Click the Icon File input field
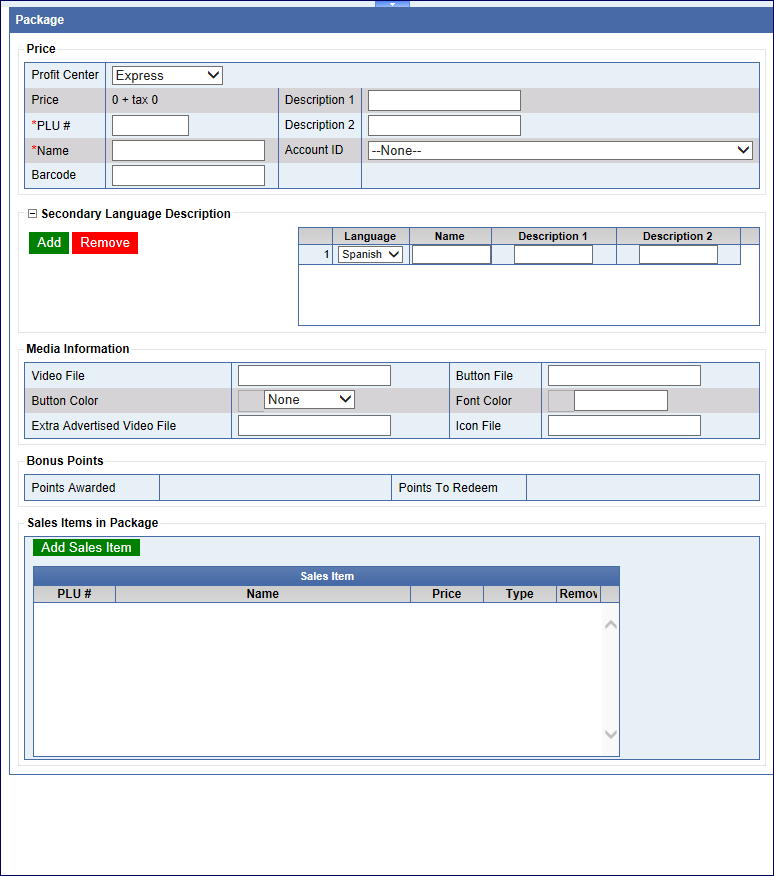The image size is (774, 876). [624, 425]
